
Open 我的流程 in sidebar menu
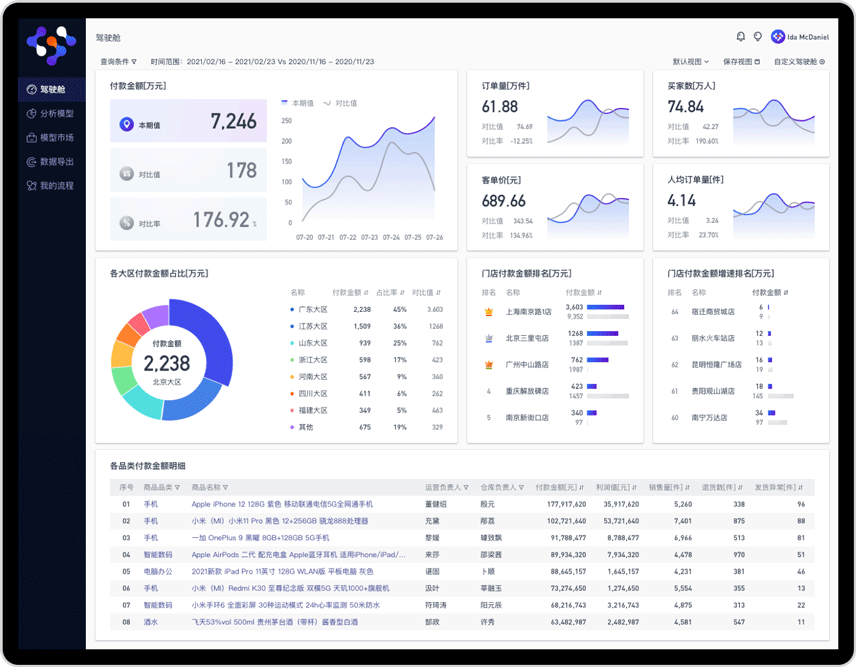click(52, 186)
